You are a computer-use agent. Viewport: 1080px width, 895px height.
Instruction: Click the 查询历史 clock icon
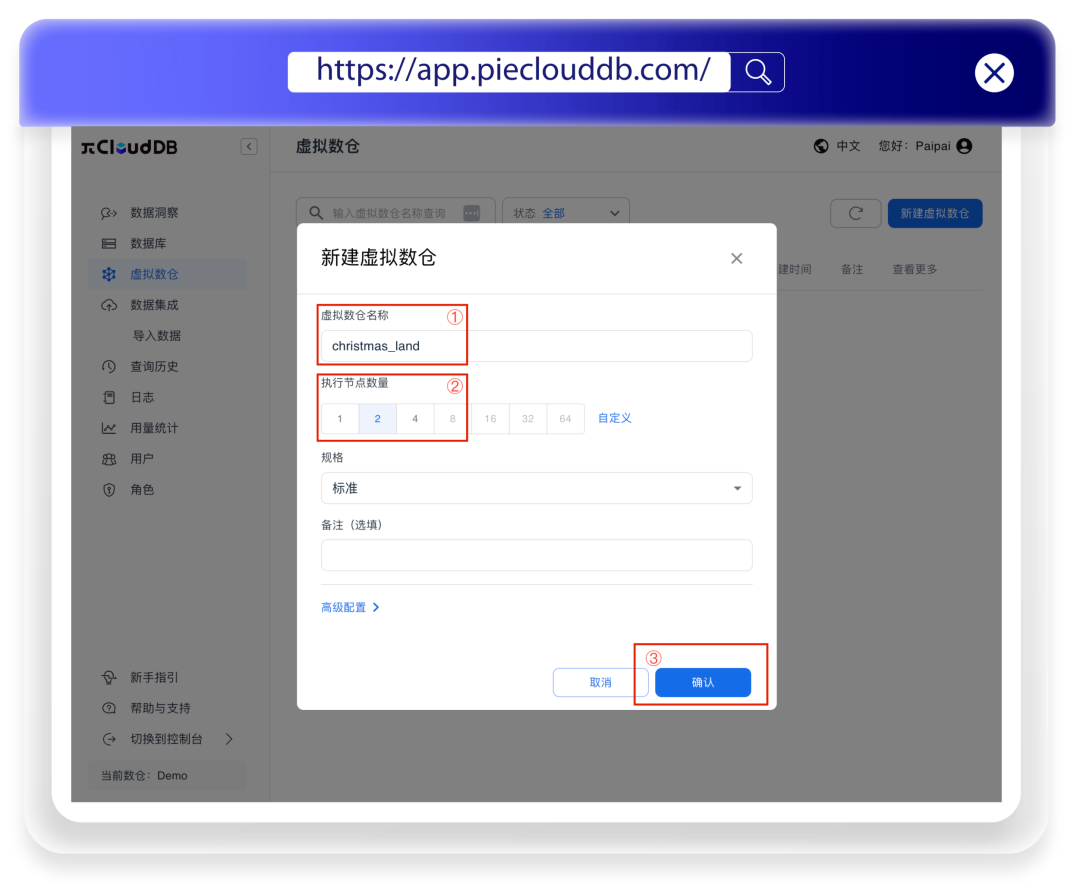click(x=109, y=367)
